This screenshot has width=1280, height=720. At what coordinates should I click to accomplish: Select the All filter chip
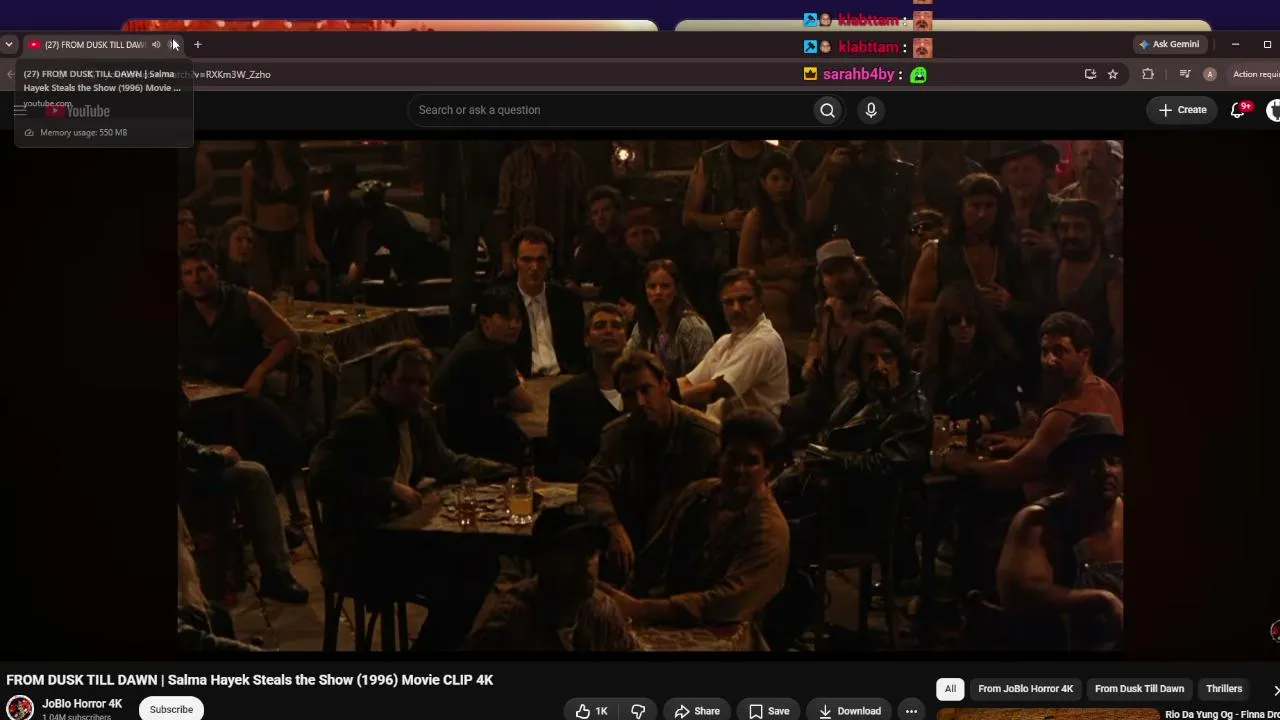pyautogui.click(x=950, y=688)
